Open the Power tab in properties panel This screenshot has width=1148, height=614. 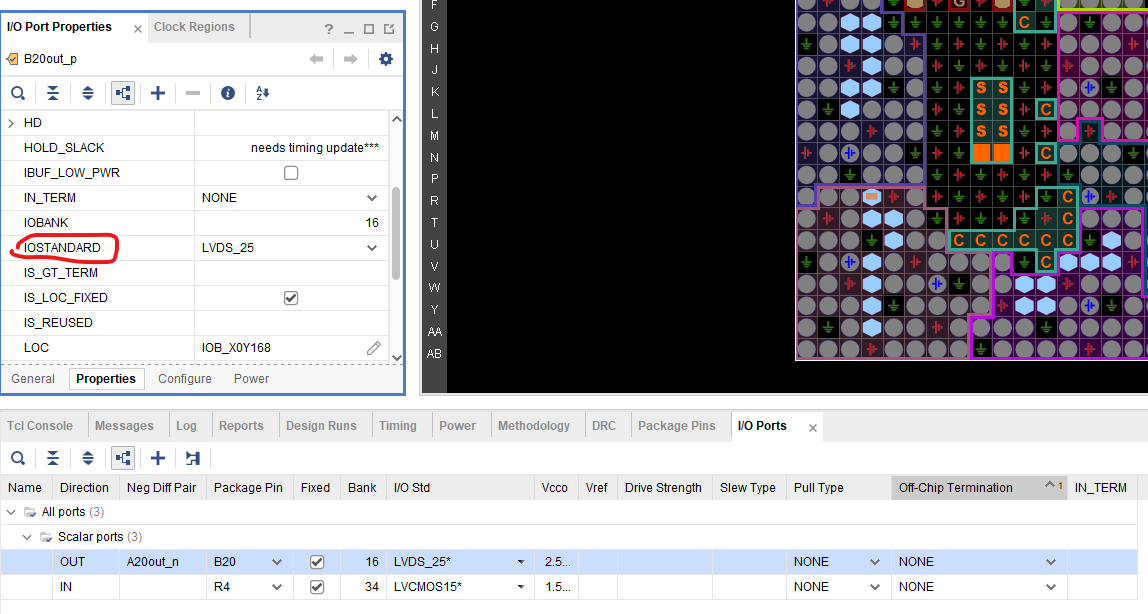251,378
